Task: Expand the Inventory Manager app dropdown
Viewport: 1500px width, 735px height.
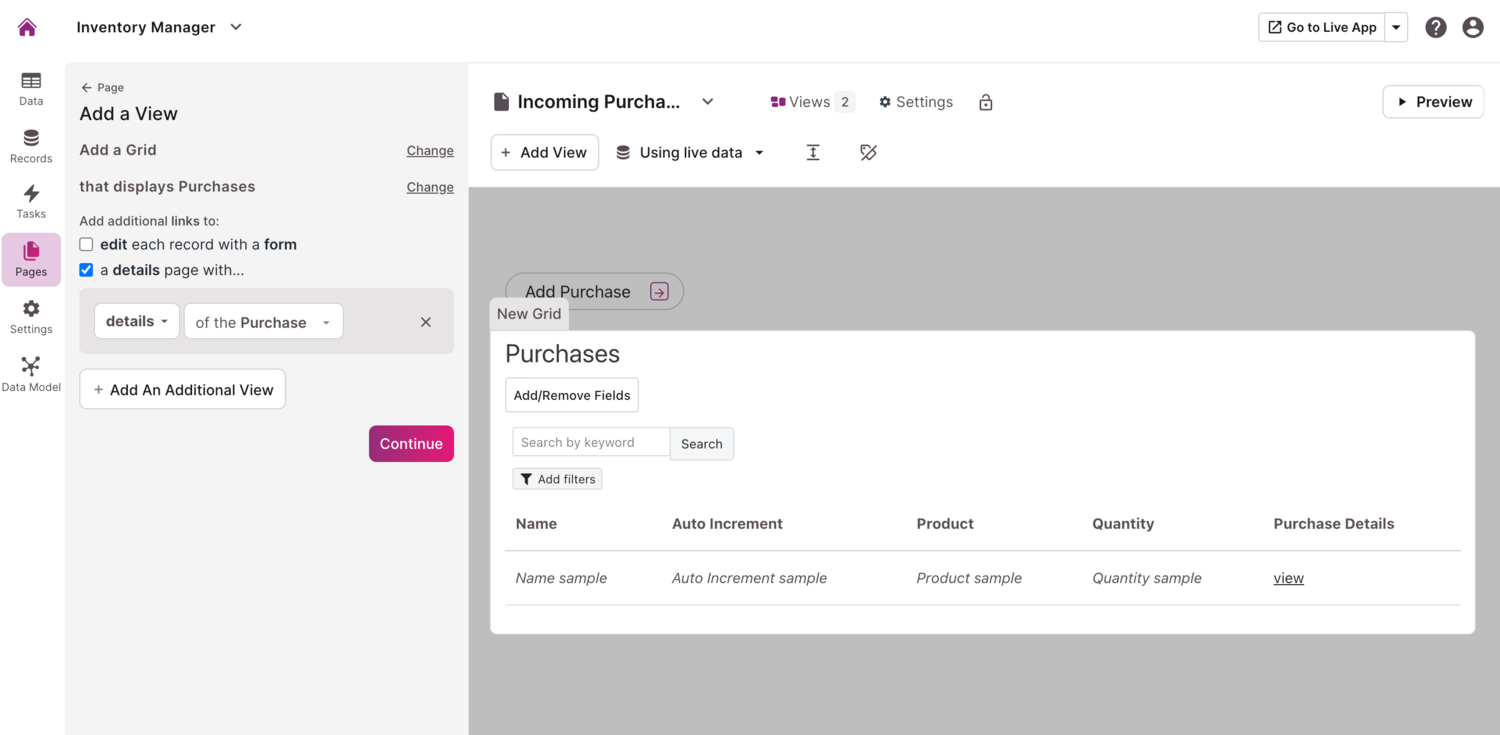Action: 235,27
